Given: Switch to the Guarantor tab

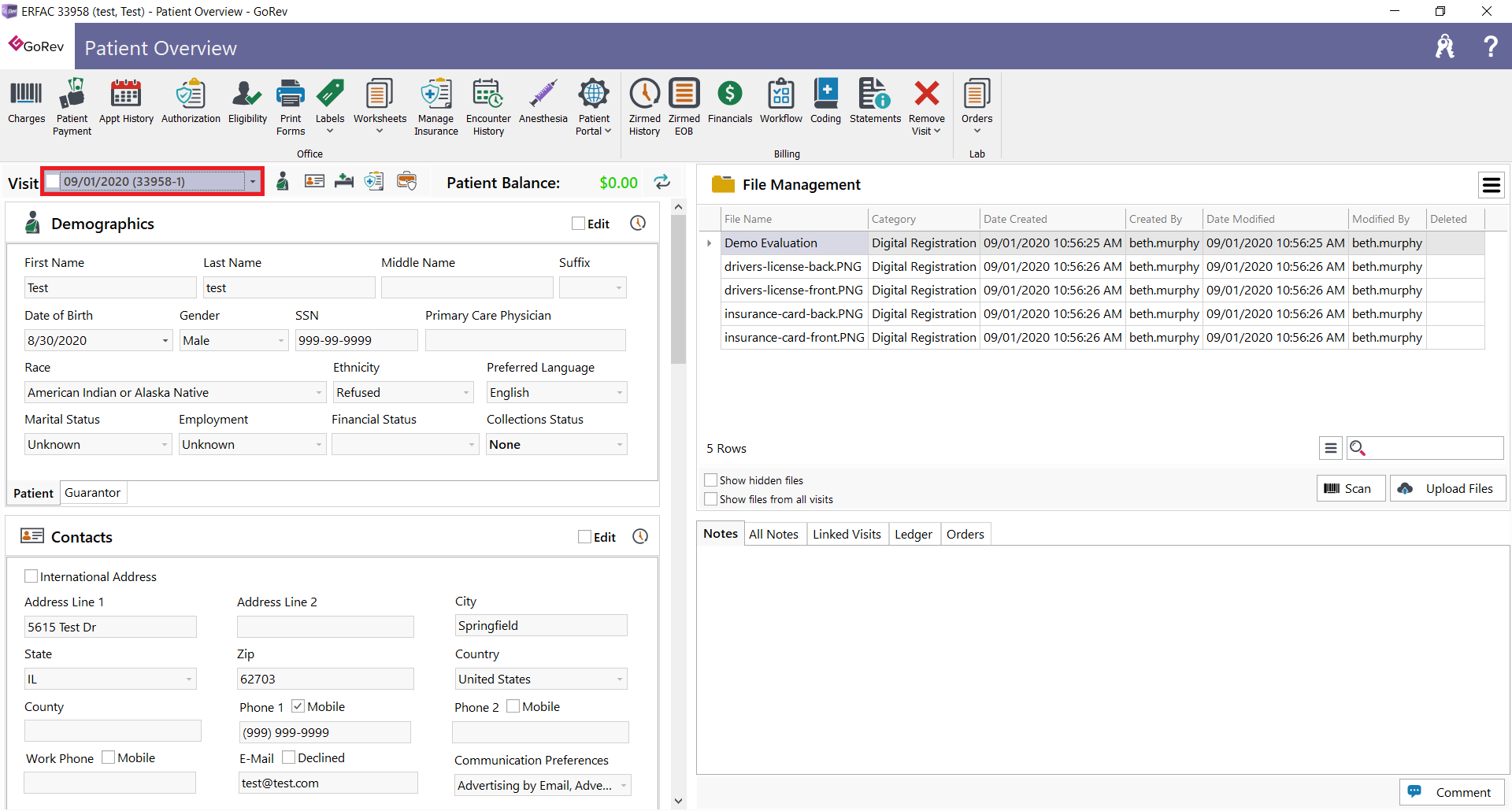Looking at the screenshot, I should tap(92, 493).
